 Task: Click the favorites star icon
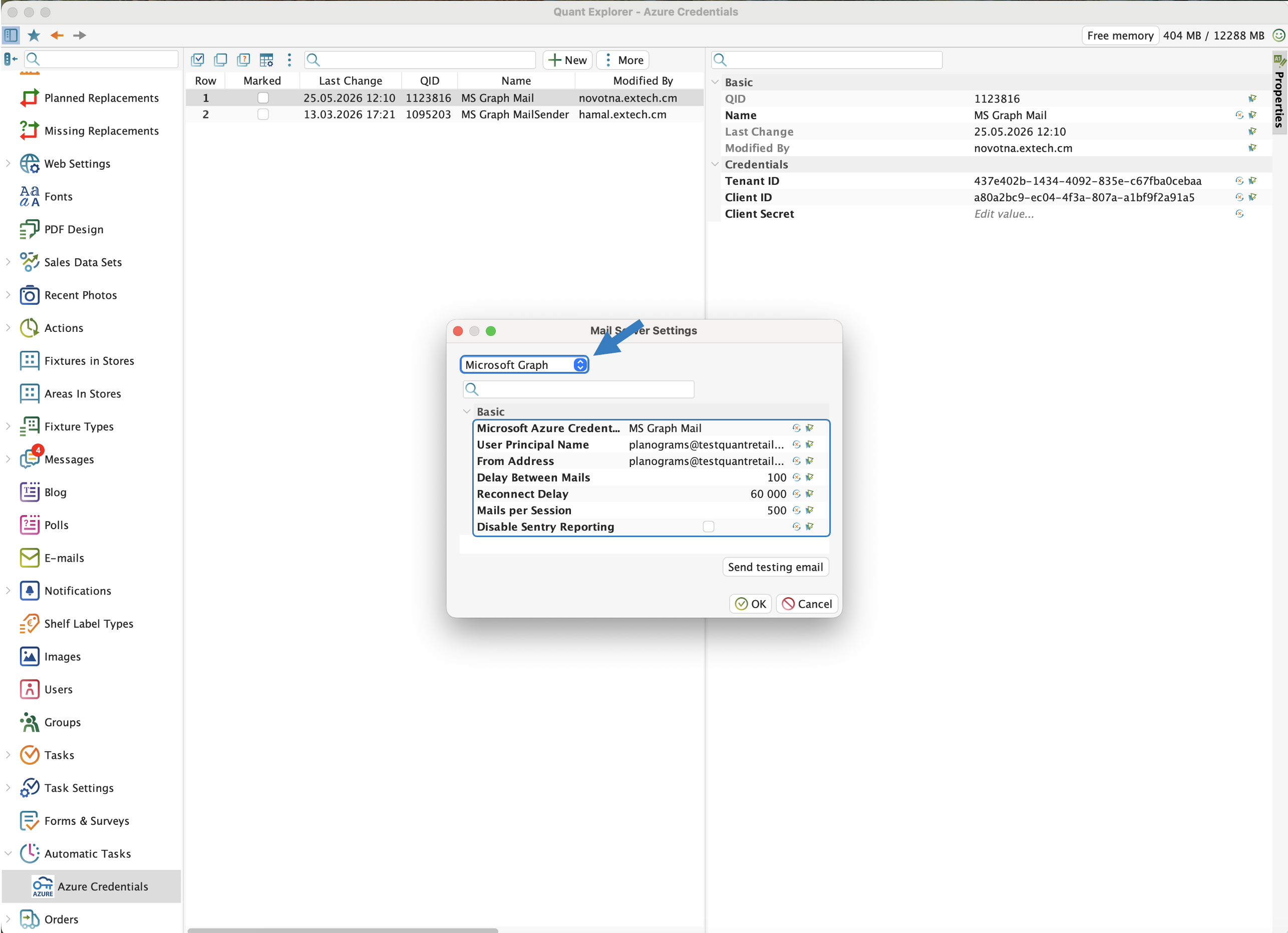click(34, 35)
